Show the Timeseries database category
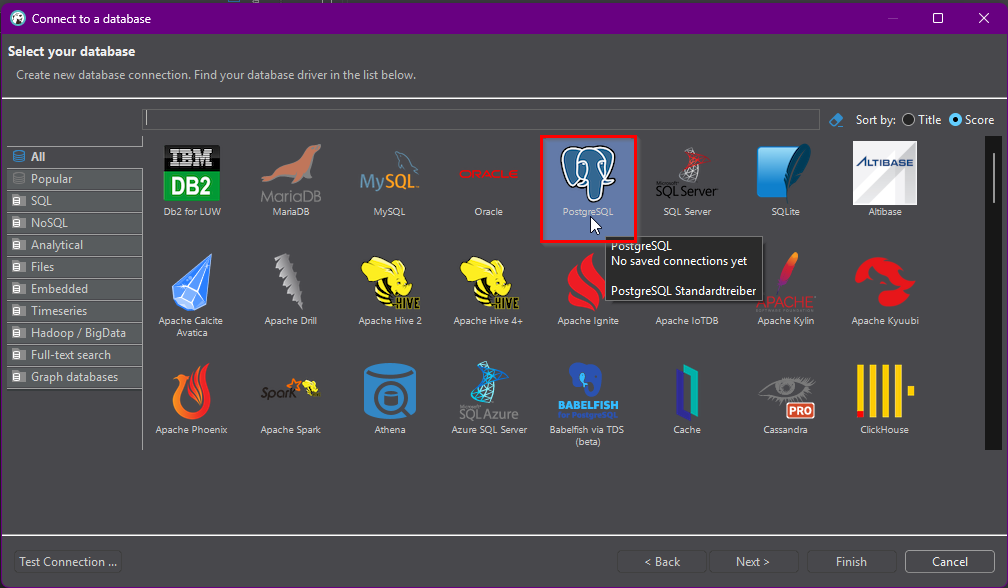 pos(59,311)
